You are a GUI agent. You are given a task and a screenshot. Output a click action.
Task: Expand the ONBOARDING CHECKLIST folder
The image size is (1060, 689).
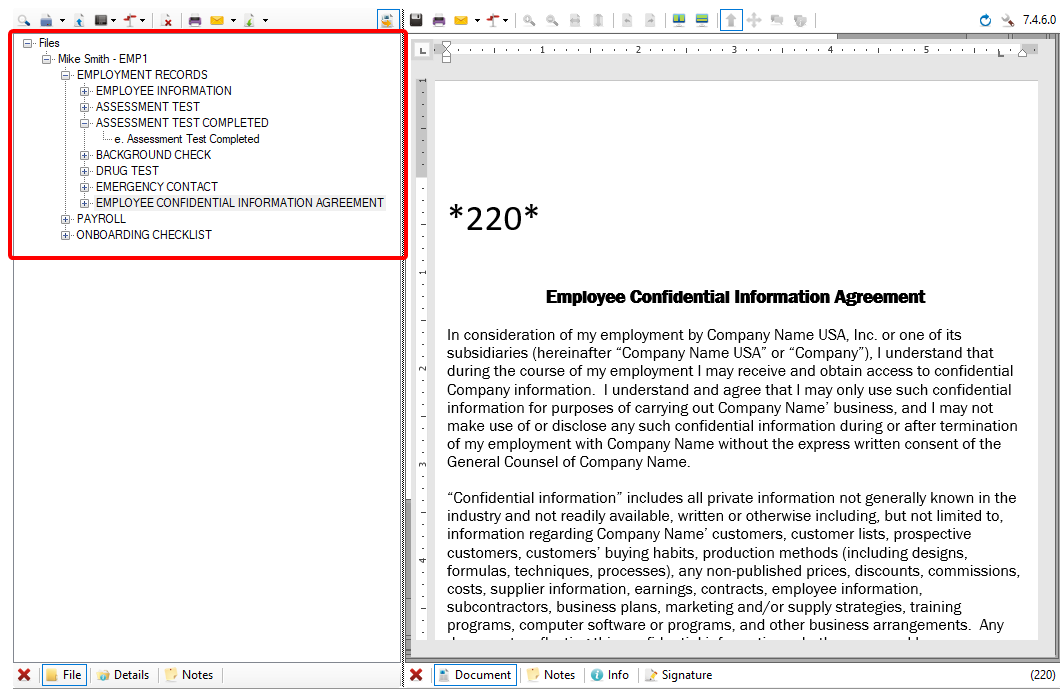[x=66, y=235]
